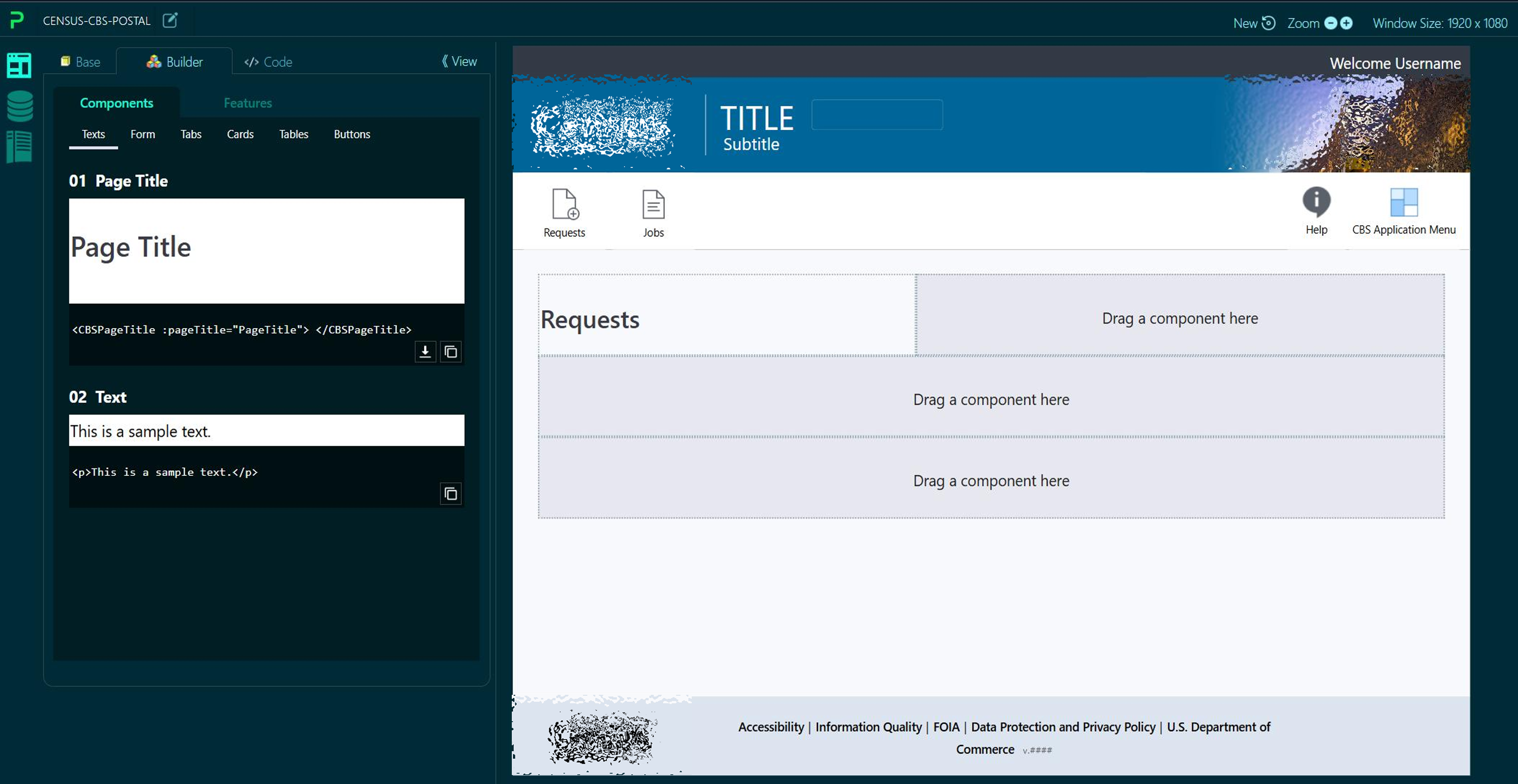Click the sample text component preview
Viewport: 1518px width, 784px height.
[266, 431]
